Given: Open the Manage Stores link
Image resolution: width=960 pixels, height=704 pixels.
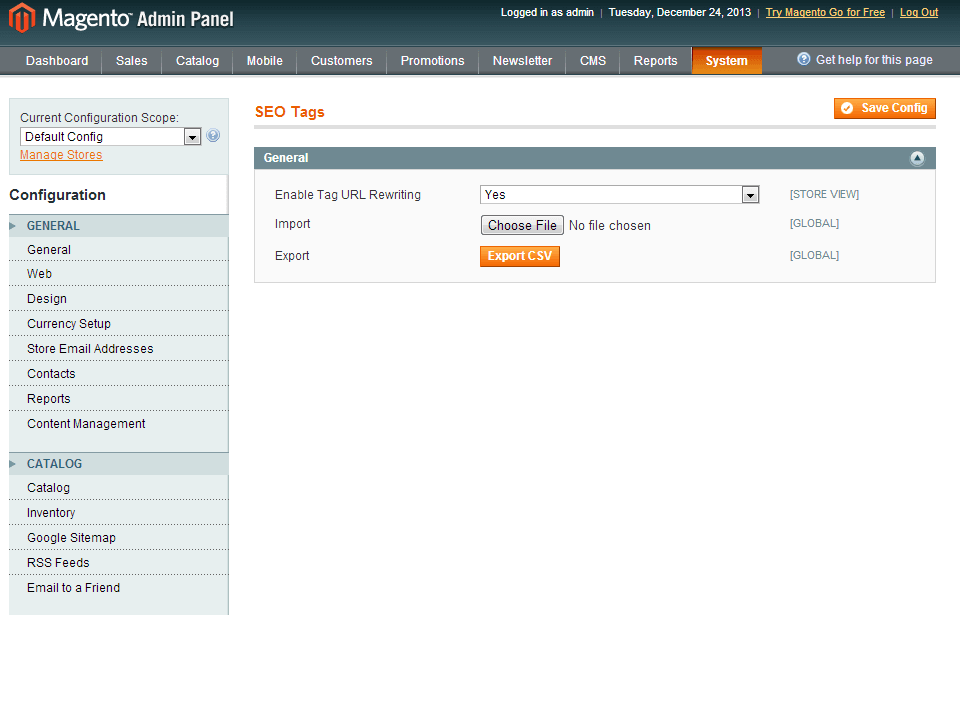Looking at the screenshot, I should 61,155.
